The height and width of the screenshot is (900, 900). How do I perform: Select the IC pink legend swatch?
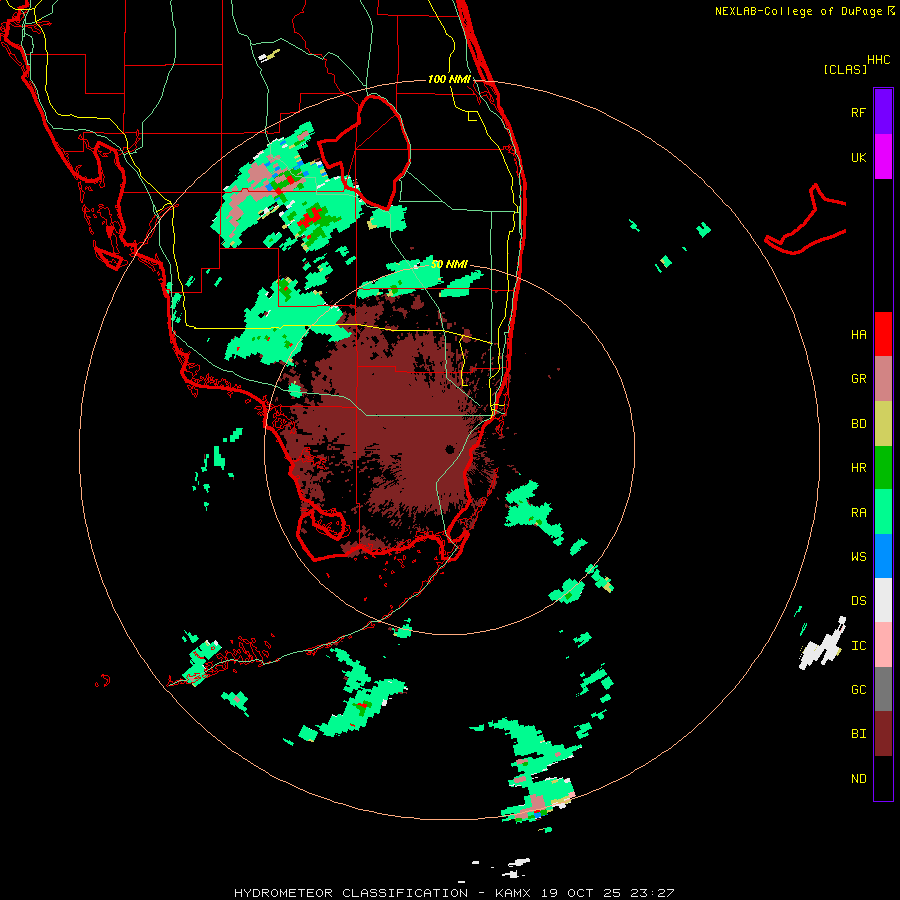tap(883, 645)
